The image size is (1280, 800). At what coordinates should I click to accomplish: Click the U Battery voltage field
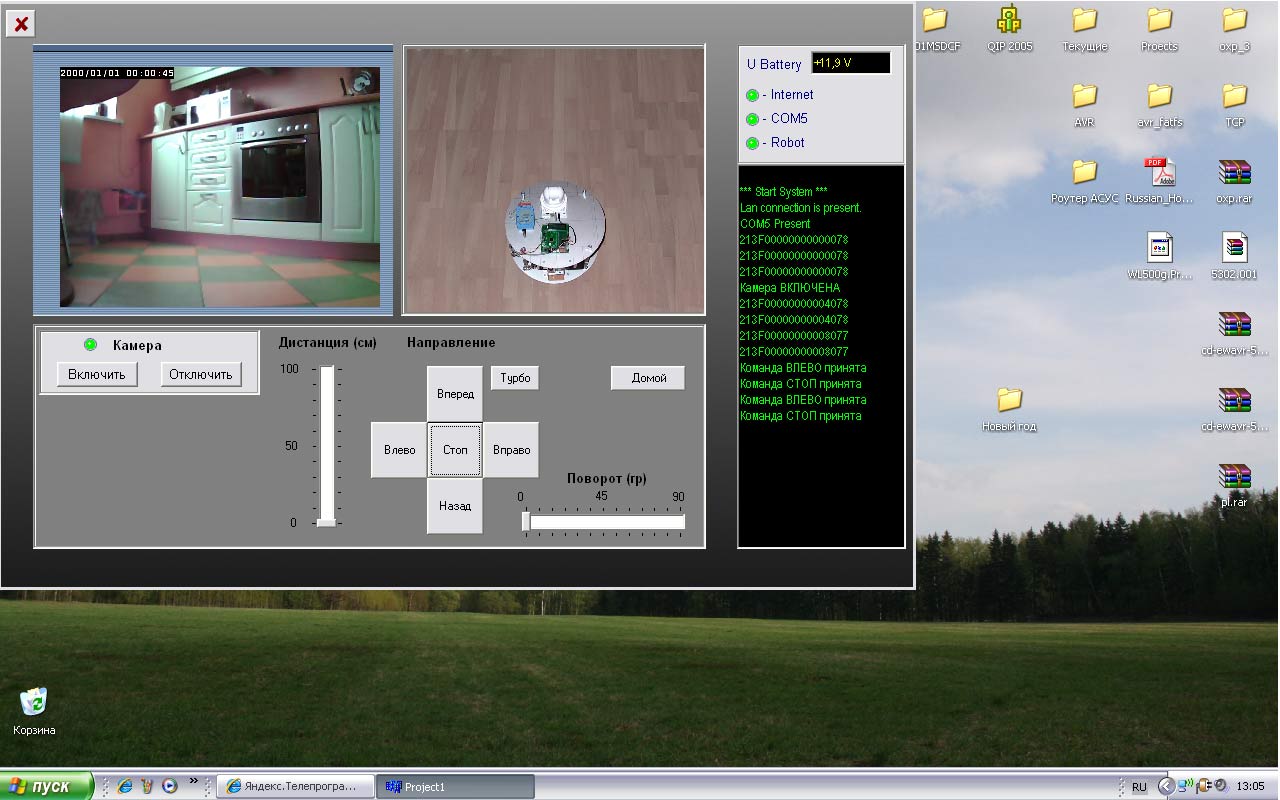[850, 63]
